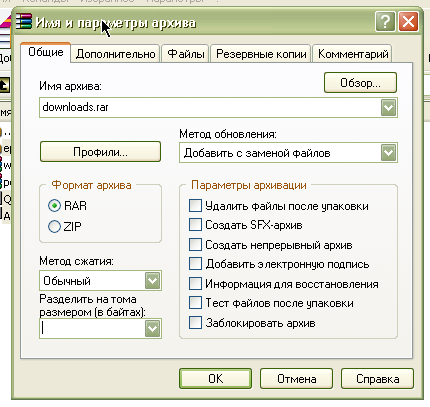The width and height of the screenshot is (430, 407).
Task: Click the up-folder arrow icon behind dialog
Action: 4,85
